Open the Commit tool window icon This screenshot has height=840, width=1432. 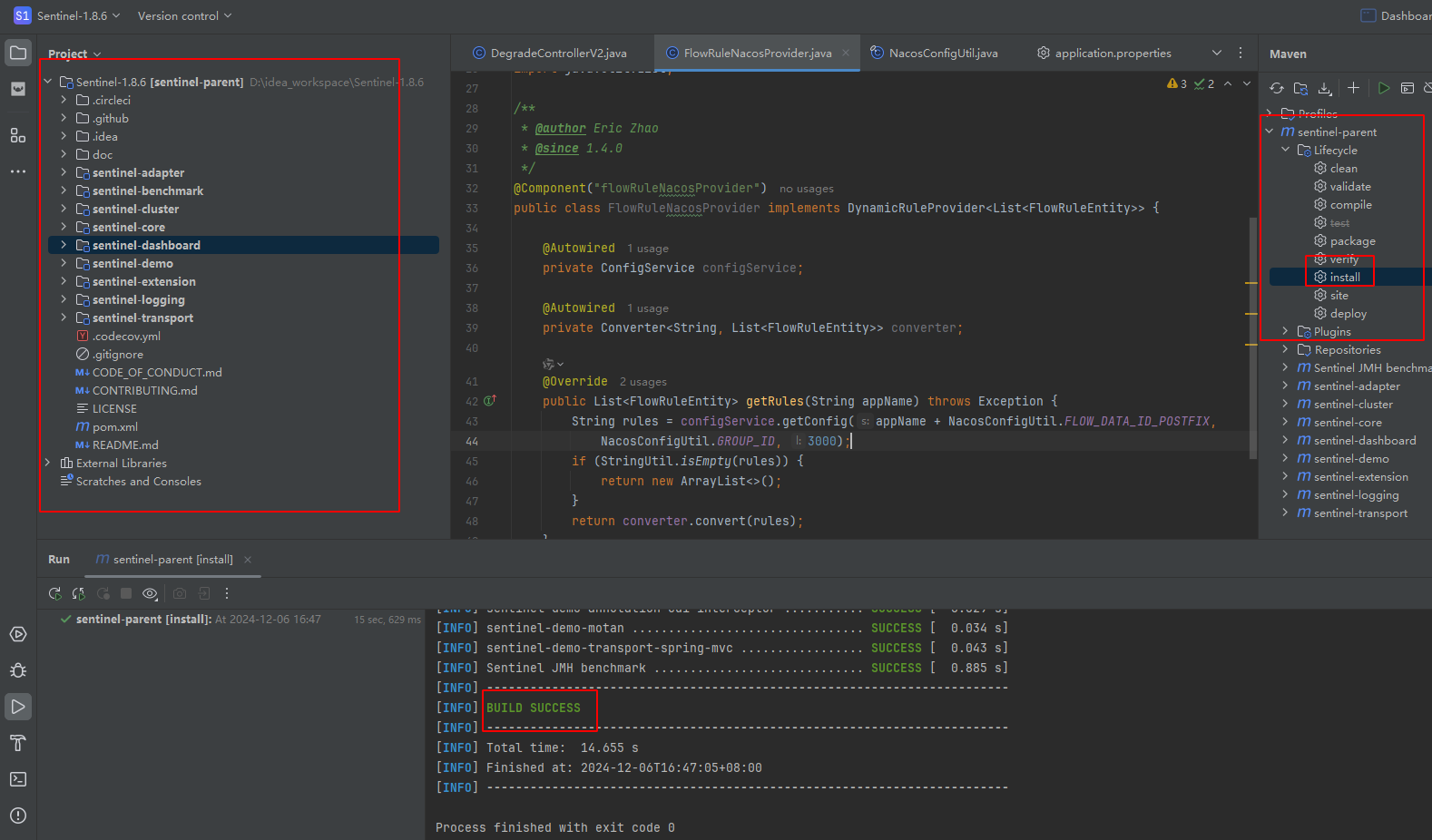(x=18, y=89)
